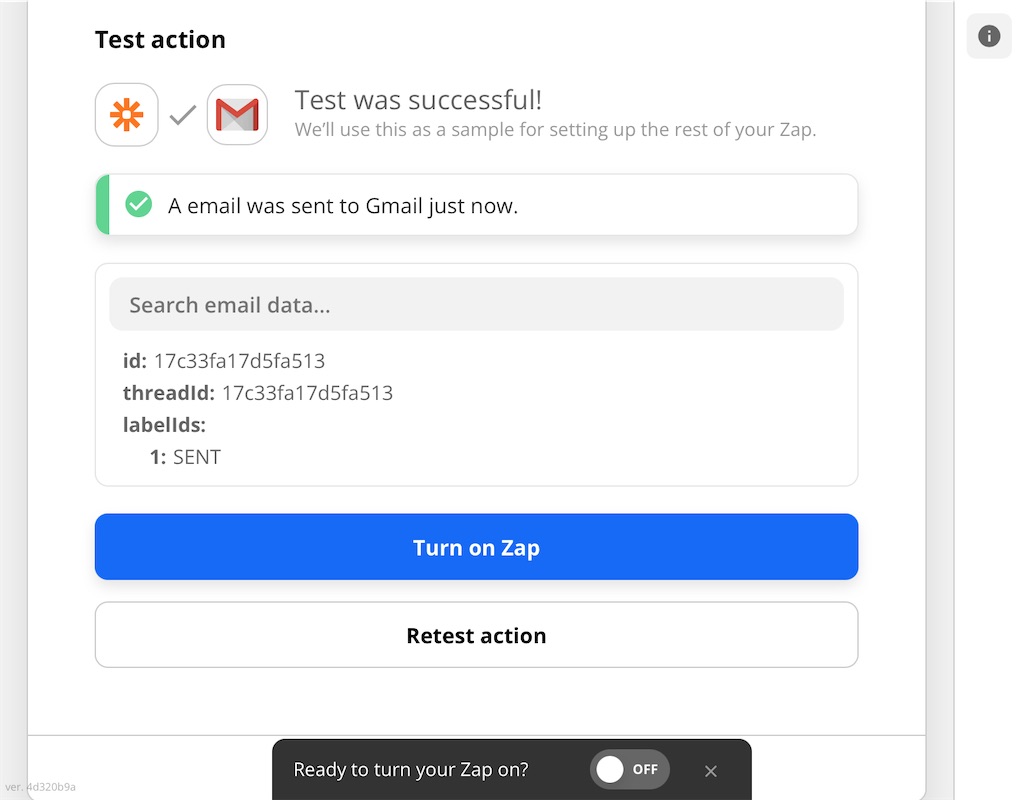The image size is (1024, 800).
Task: Click the 'Test action' section heading
Action: pyautogui.click(x=160, y=40)
